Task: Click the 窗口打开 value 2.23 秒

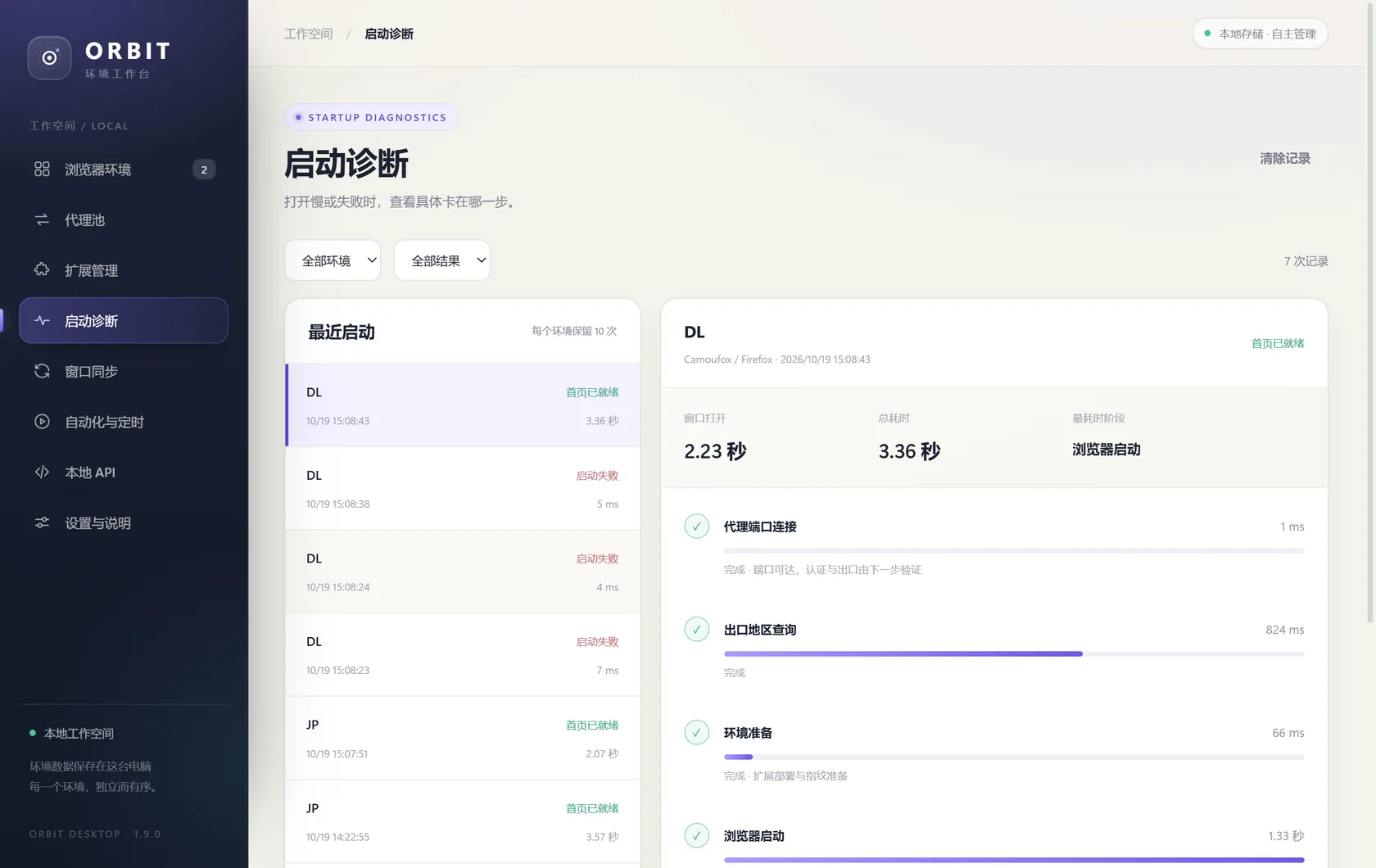Action: pyautogui.click(x=715, y=451)
